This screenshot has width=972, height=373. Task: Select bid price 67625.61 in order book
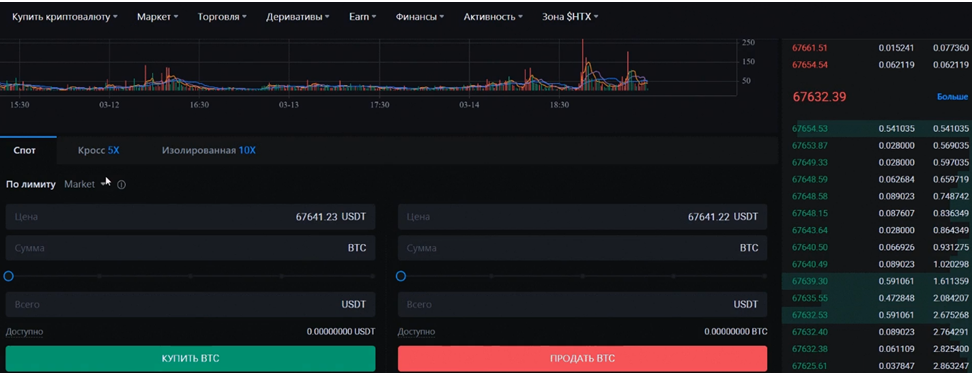click(810, 366)
